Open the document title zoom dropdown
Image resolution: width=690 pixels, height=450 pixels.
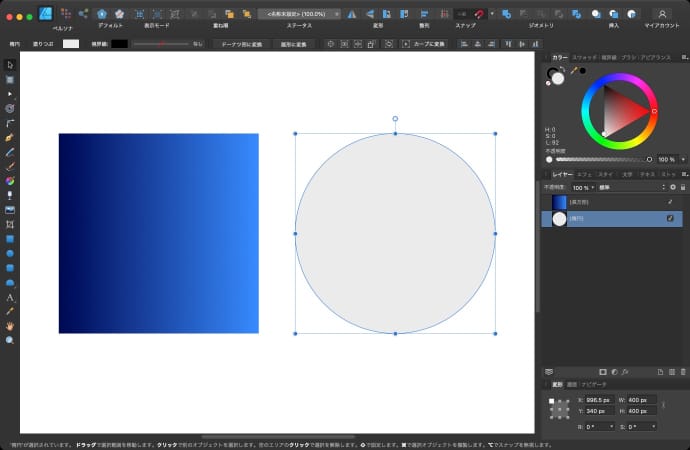[x=298, y=14]
